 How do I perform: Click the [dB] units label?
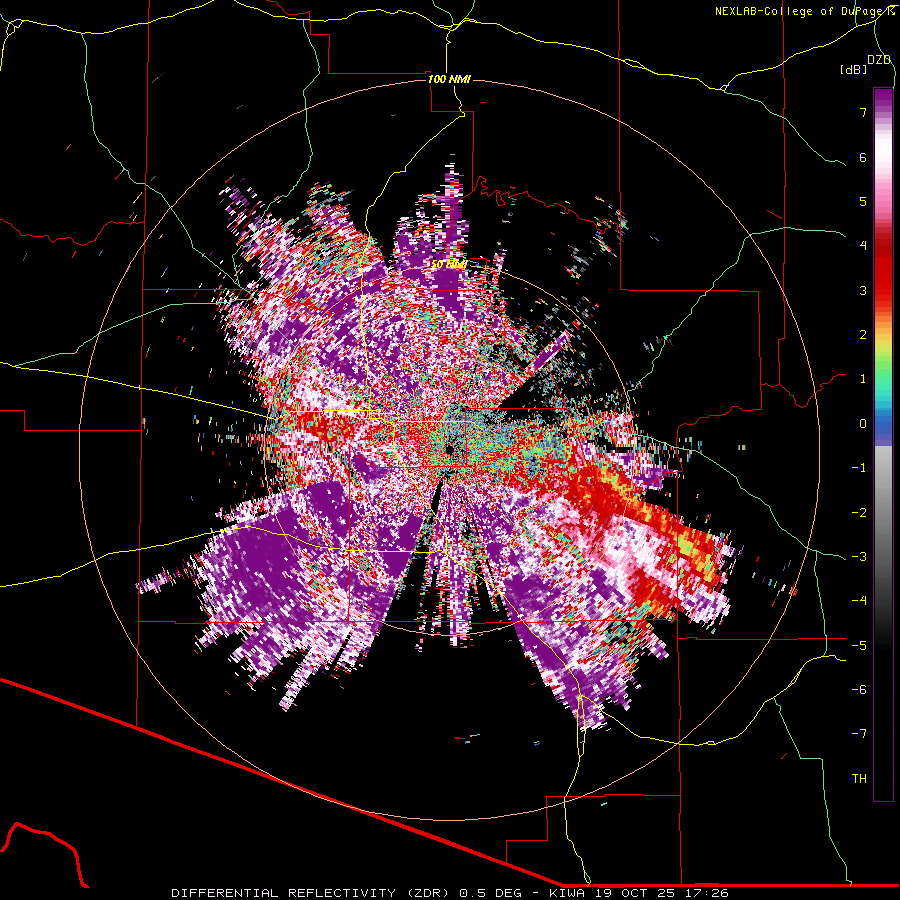[x=854, y=69]
